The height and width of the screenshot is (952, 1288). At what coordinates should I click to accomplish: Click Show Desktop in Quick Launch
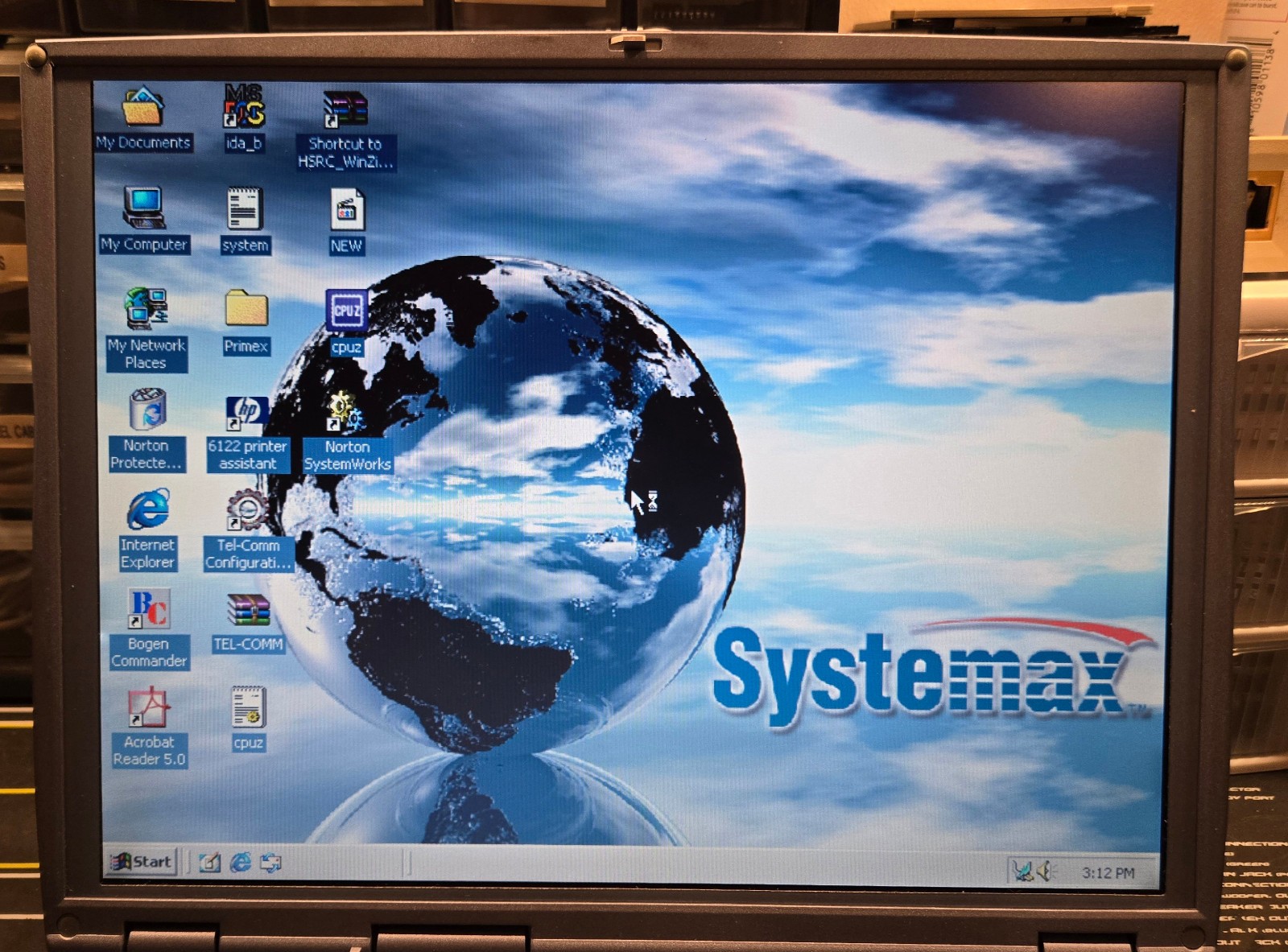[209, 863]
